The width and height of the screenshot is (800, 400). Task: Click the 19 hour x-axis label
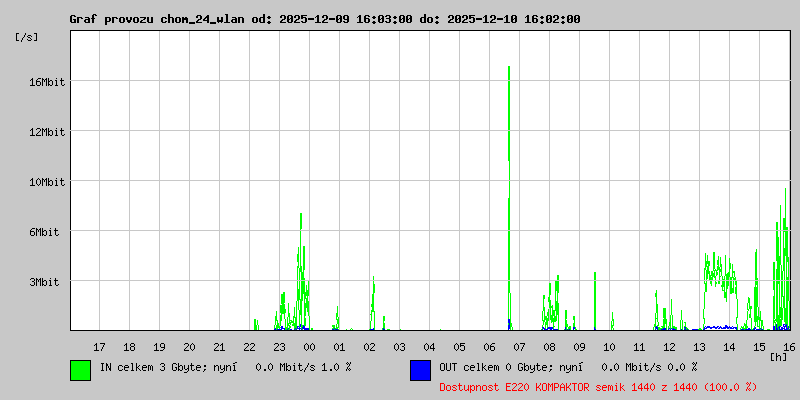(160, 347)
